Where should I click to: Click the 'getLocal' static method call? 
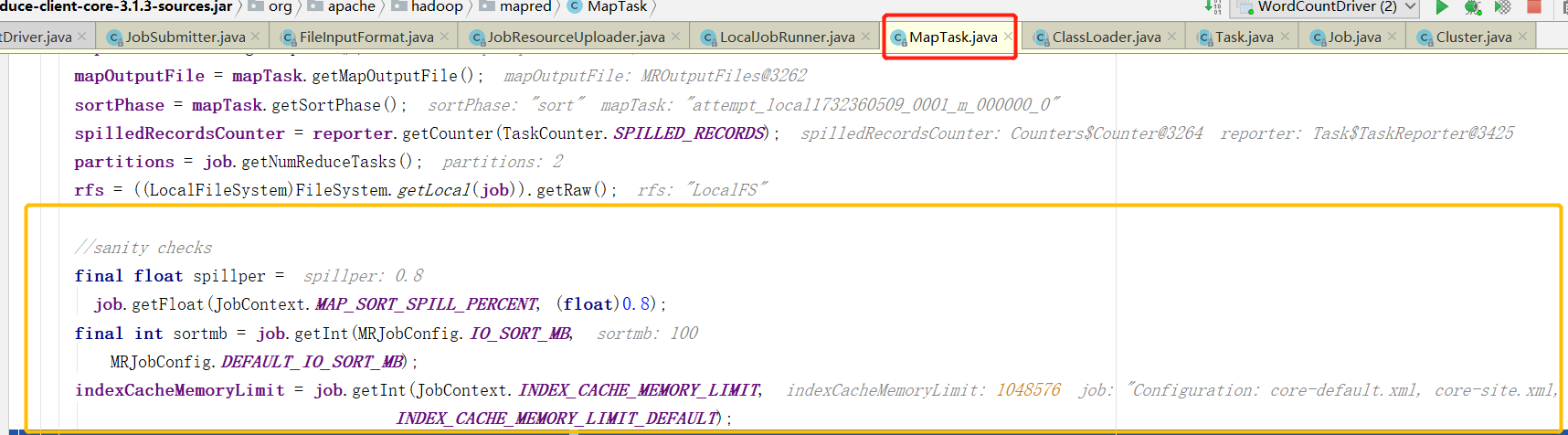433,190
